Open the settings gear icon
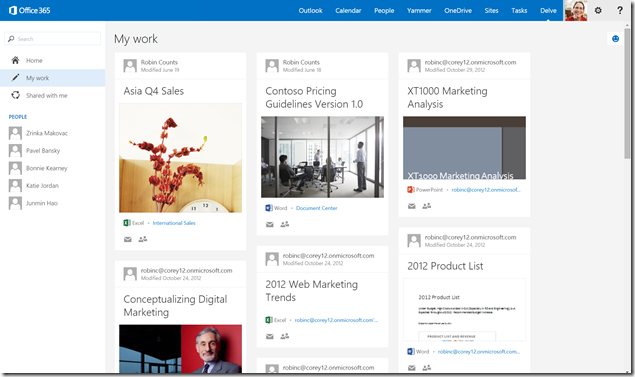635x377 pixels. [598, 11]
